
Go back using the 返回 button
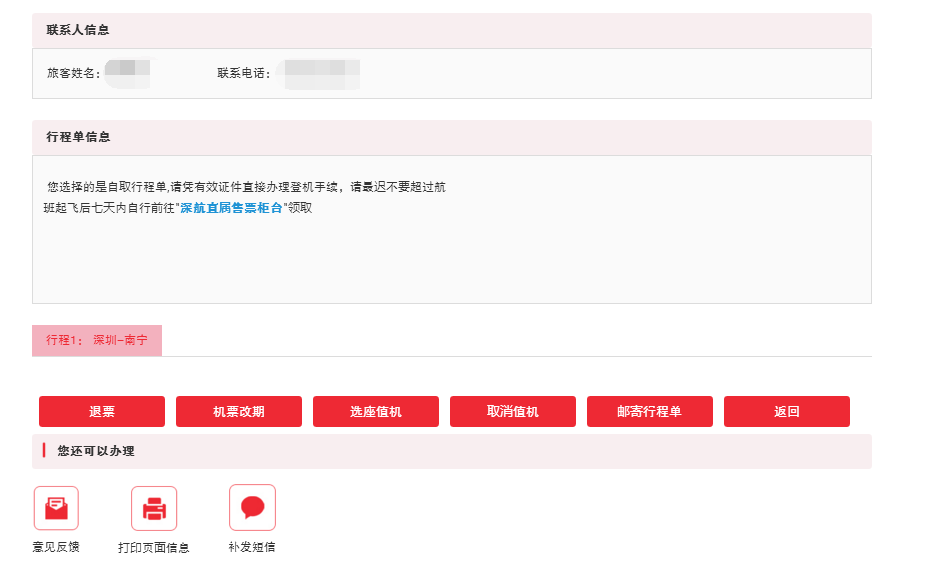click(x=787, y=411)
